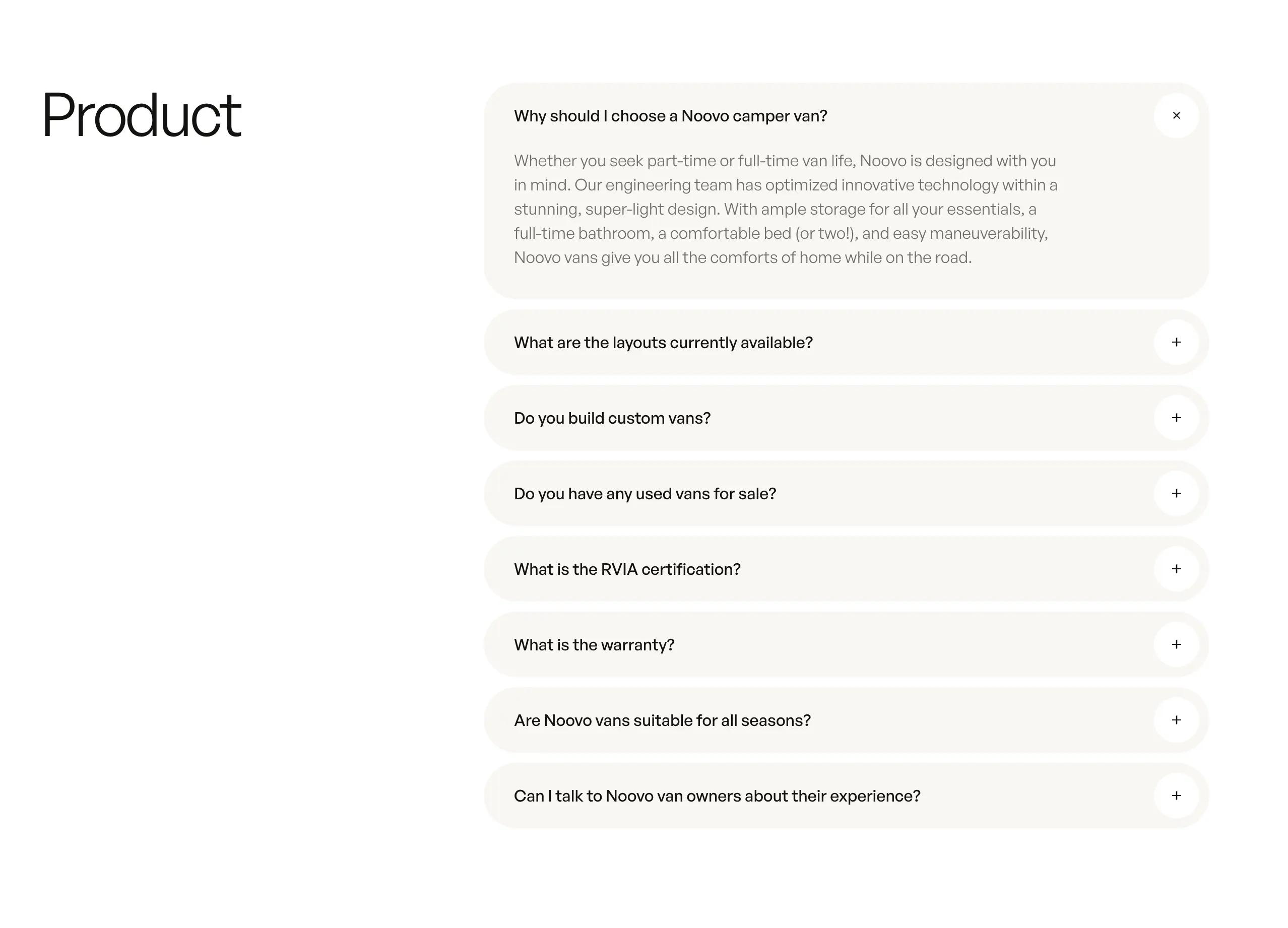
Task: Show the 'What is the warranty?' answer
Action: (x=594, y=644)
